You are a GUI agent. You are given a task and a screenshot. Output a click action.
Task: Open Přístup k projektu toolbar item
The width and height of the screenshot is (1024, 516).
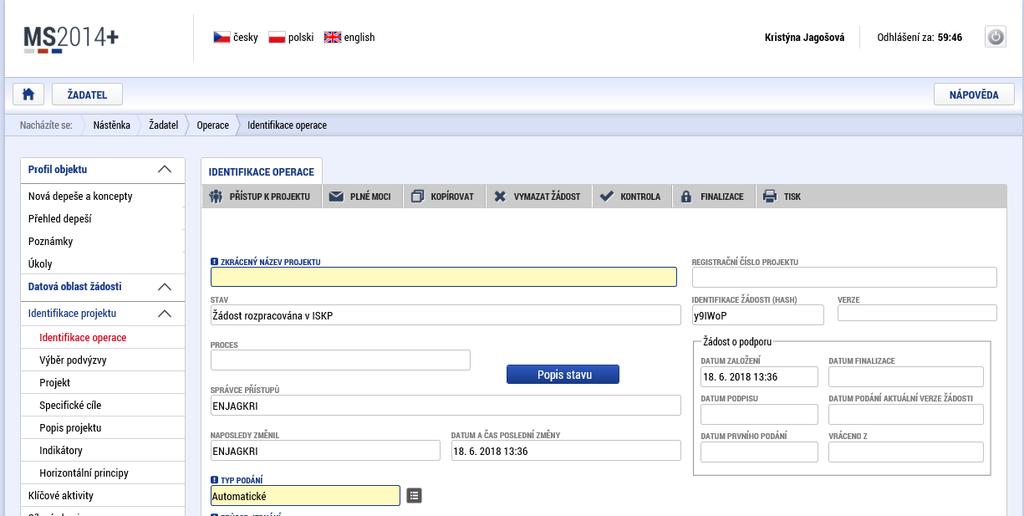(x=262, y=196)
